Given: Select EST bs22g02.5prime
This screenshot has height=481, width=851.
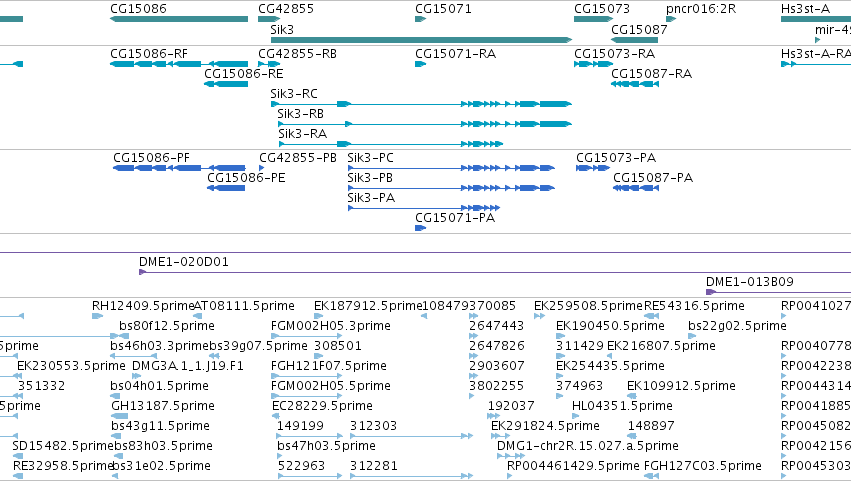Looking at the screenshot, I should 737,326.
